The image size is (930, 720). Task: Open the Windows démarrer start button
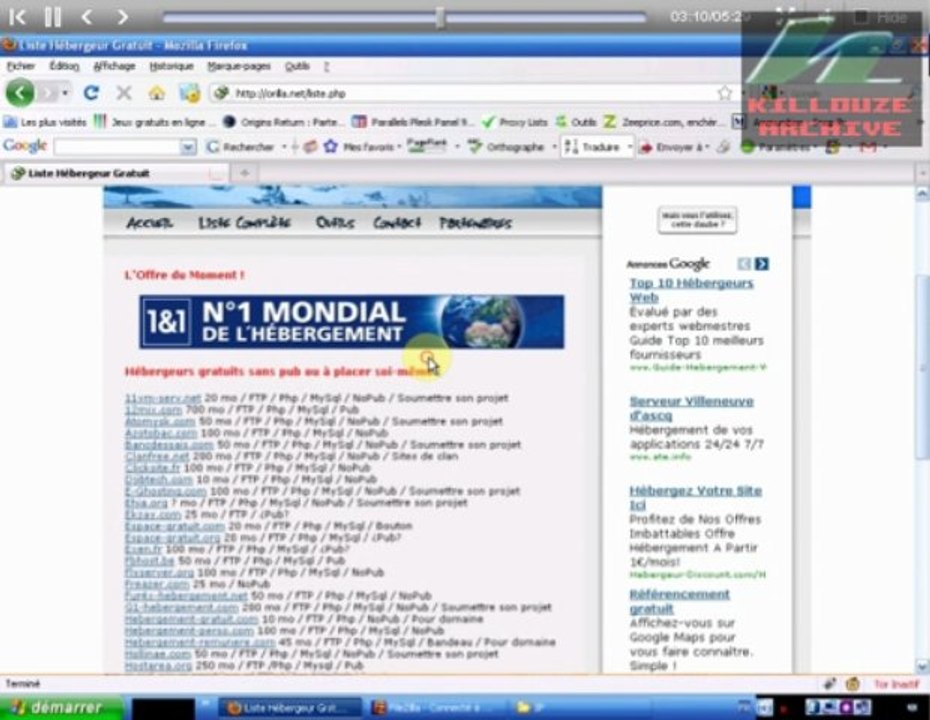(x=59, y=708)
